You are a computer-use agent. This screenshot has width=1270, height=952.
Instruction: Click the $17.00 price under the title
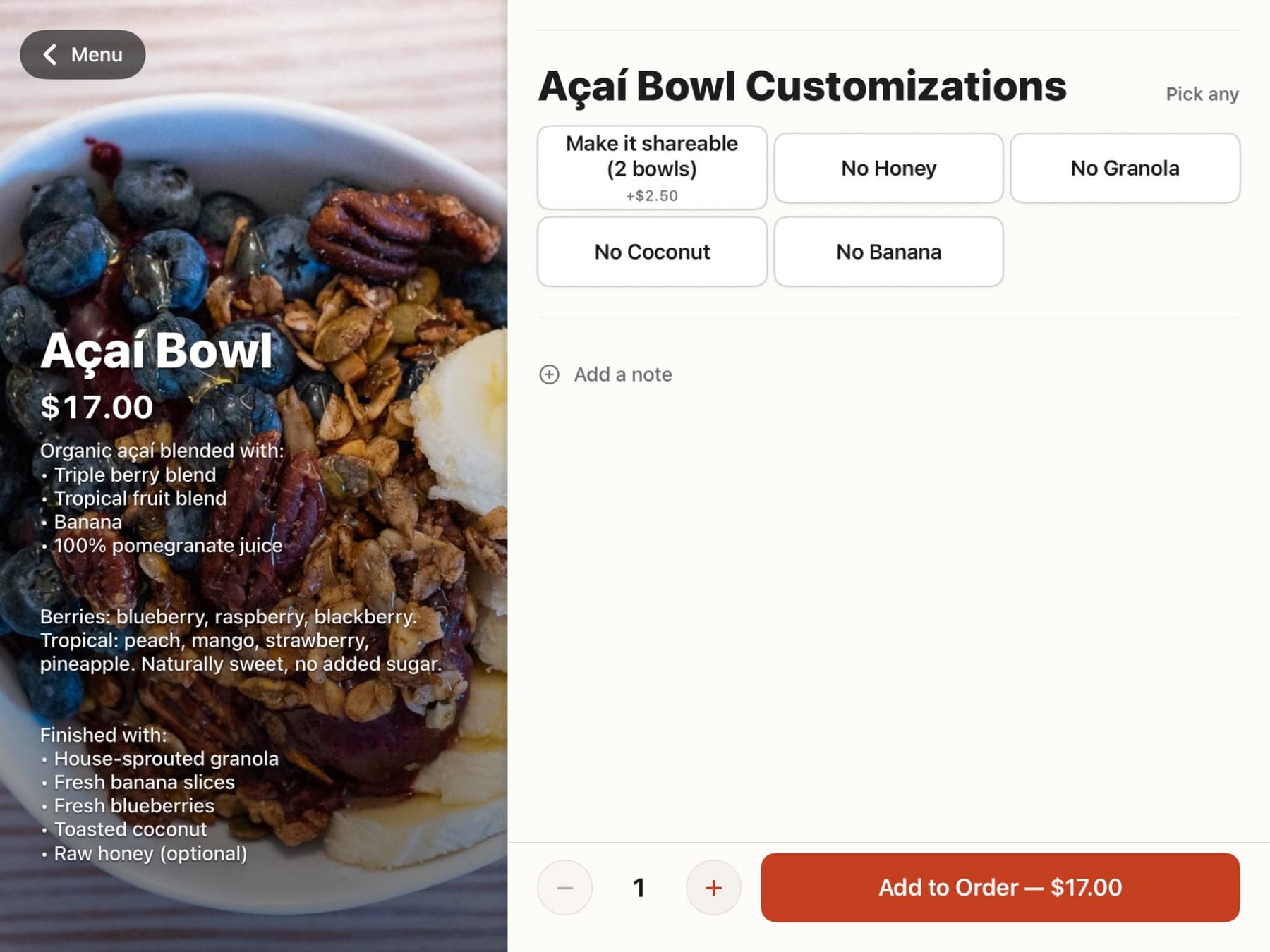(97, 407)
